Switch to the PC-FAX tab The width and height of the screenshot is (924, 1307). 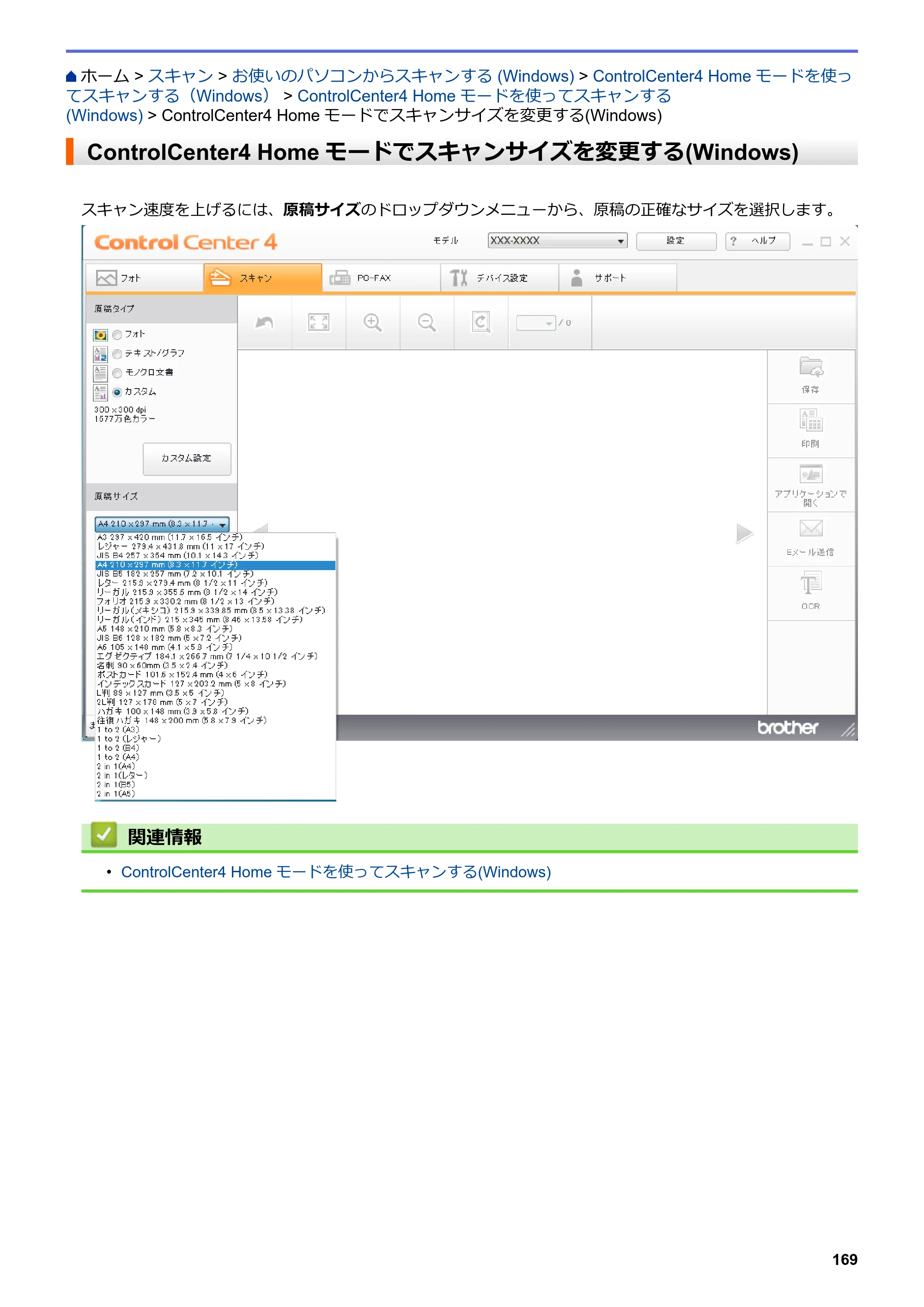click(382, 278)
